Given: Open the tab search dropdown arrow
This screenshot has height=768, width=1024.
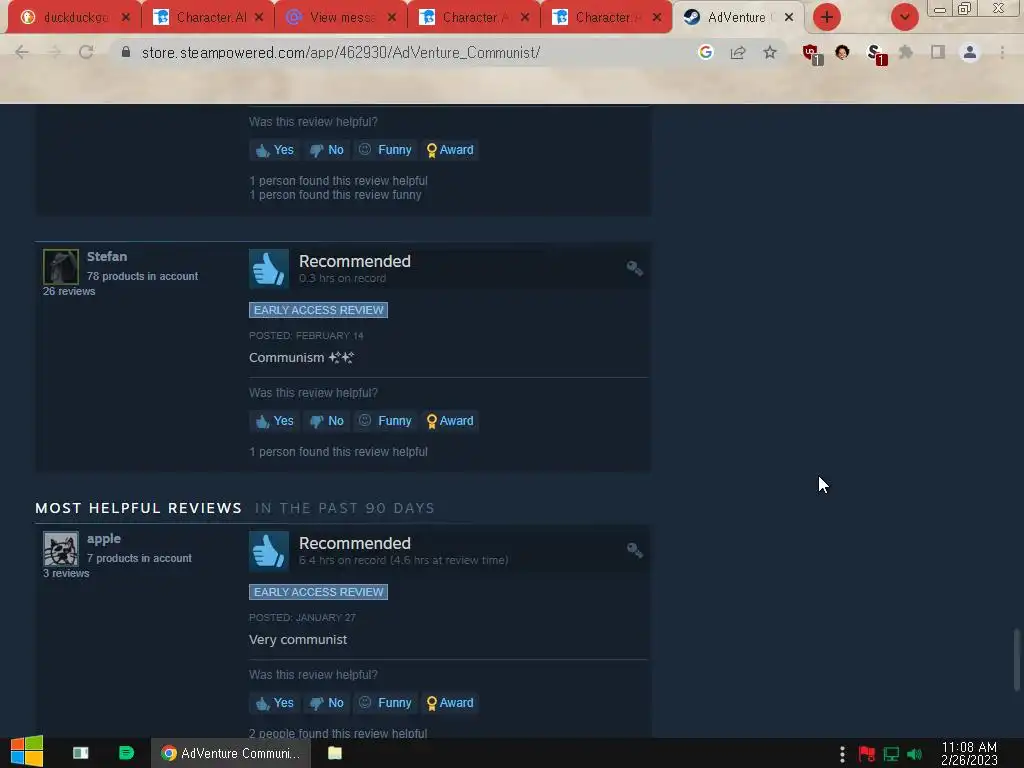Looking at the screenshot, I should pyautogui.click(x=904, y=18).
